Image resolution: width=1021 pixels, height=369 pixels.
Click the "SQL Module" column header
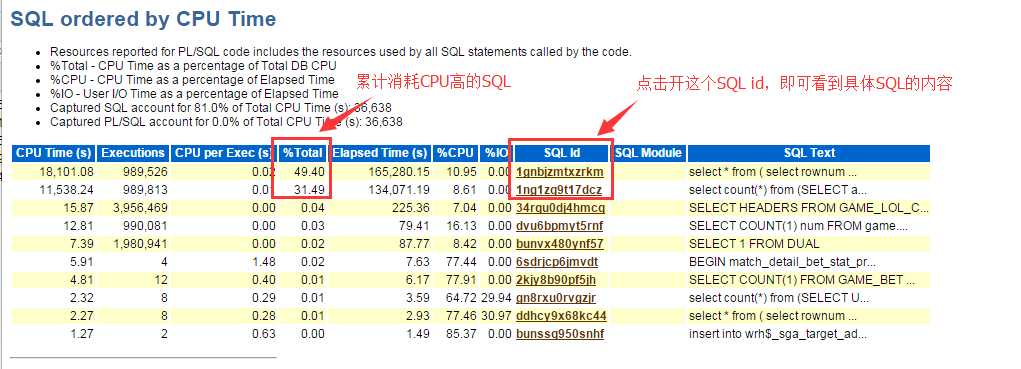click(x=649, y=153)
